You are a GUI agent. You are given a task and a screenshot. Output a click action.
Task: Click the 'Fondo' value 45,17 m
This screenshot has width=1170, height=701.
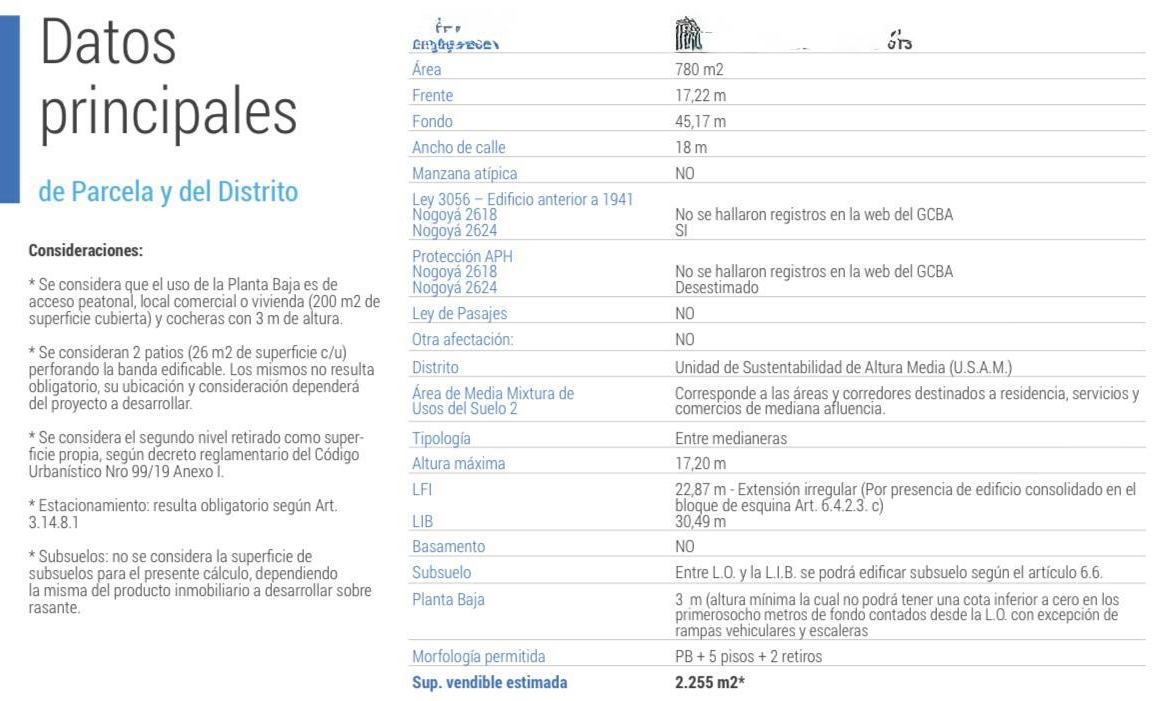[701, 121]
